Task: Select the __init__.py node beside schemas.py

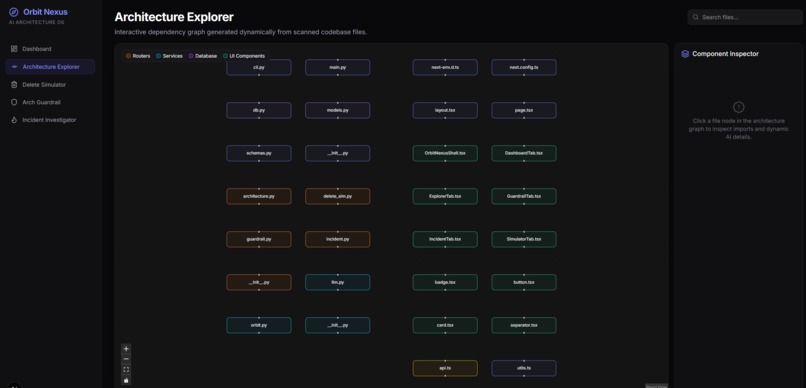Action: click(x=337, y=153)
